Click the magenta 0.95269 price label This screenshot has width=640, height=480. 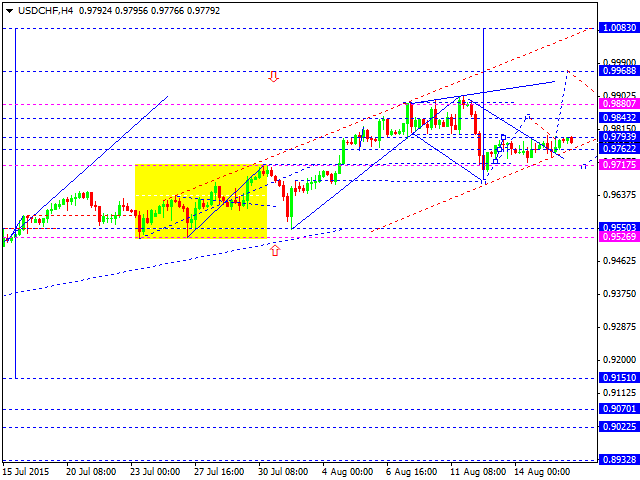tap(618, 237)
